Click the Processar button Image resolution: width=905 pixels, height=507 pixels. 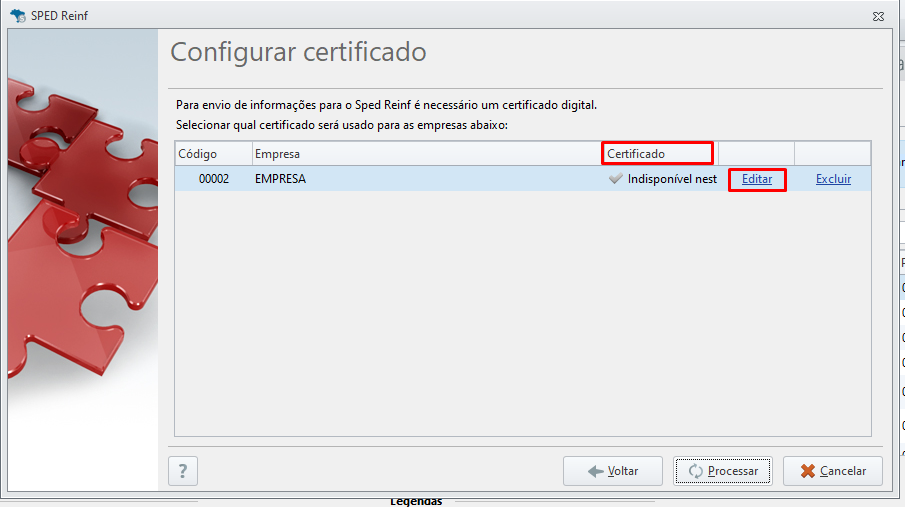(723, 471)
